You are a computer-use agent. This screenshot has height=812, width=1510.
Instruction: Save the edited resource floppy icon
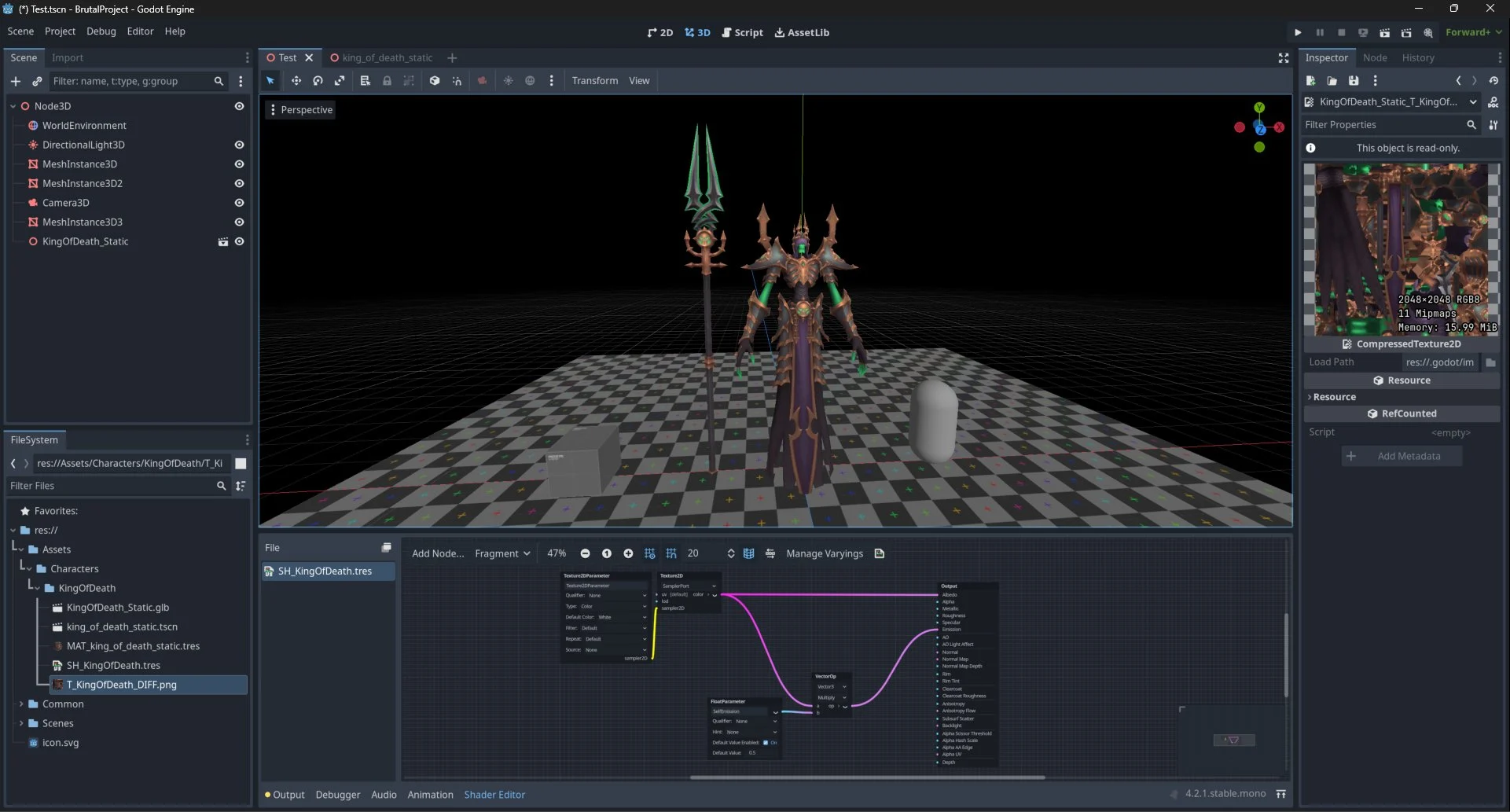1354,81
